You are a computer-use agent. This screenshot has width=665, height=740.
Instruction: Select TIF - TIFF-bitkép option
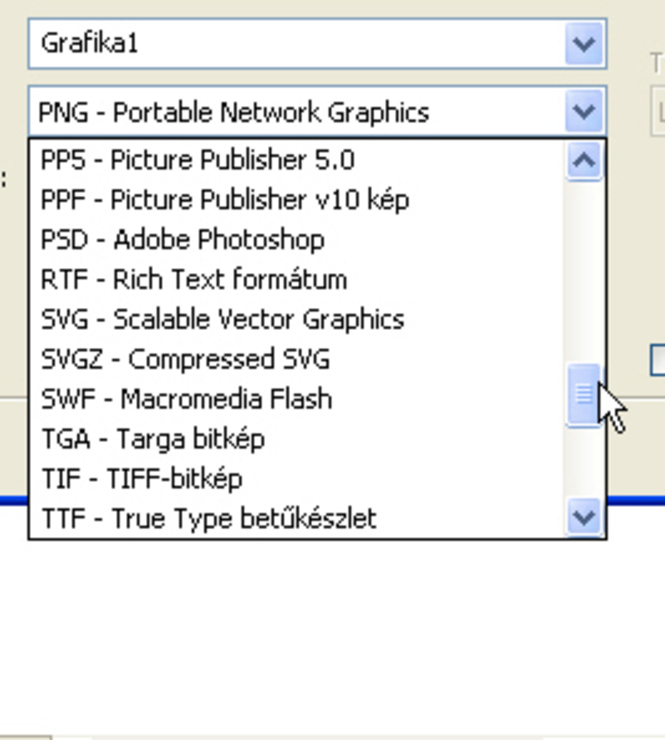(142, 479)
